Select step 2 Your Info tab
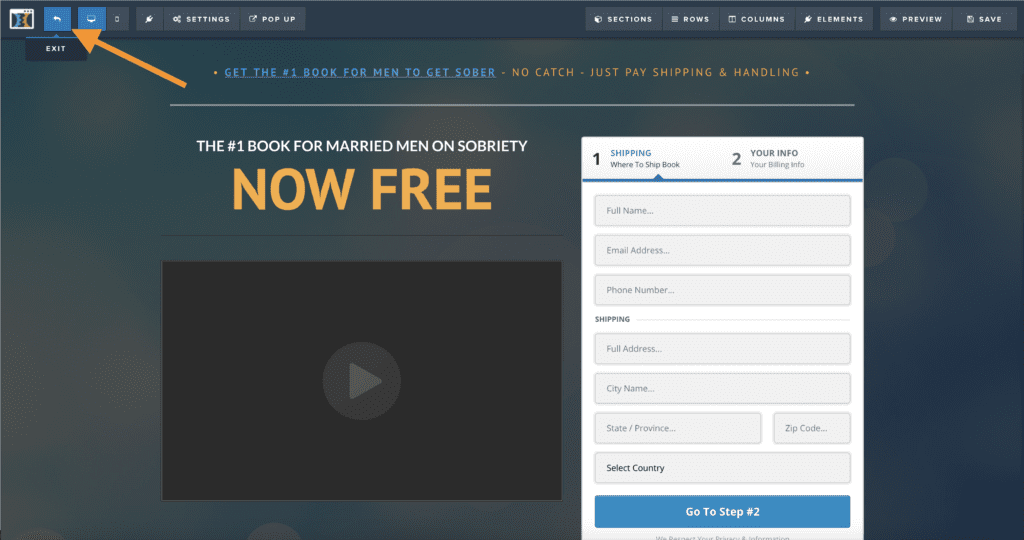1024x540 pixels. (x=769, y=159)
